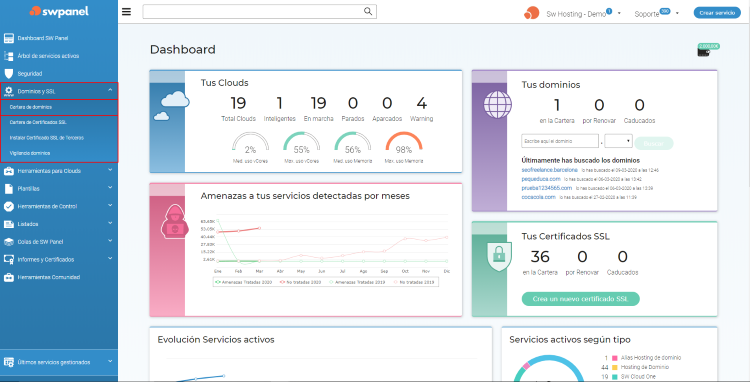
Task: Open the cocacola.com link
Action: click(539, 197)
